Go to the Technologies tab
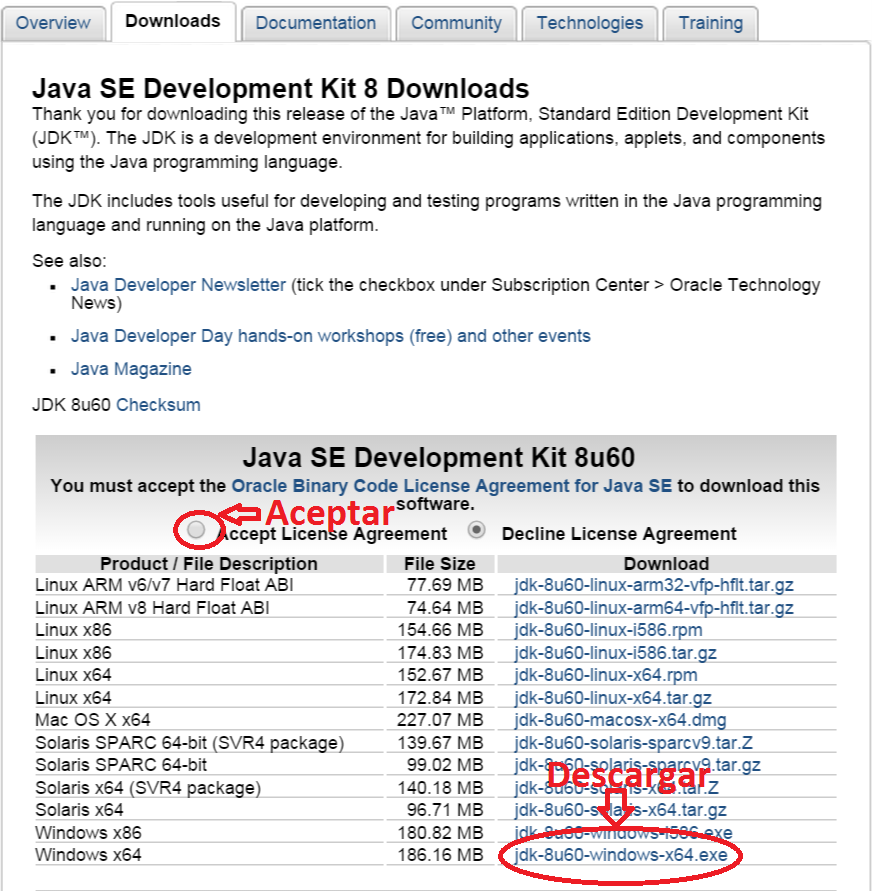 (590, 22)
